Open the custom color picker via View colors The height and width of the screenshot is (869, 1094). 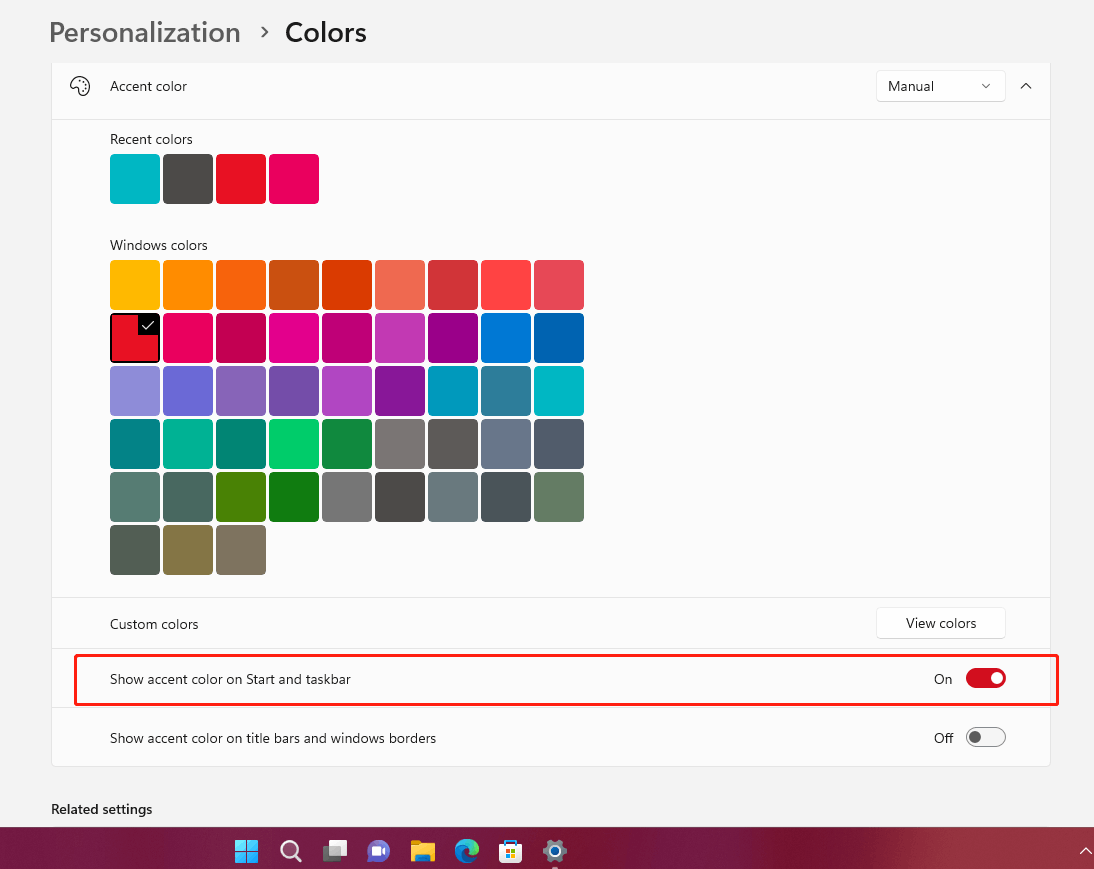click(940, 623)
